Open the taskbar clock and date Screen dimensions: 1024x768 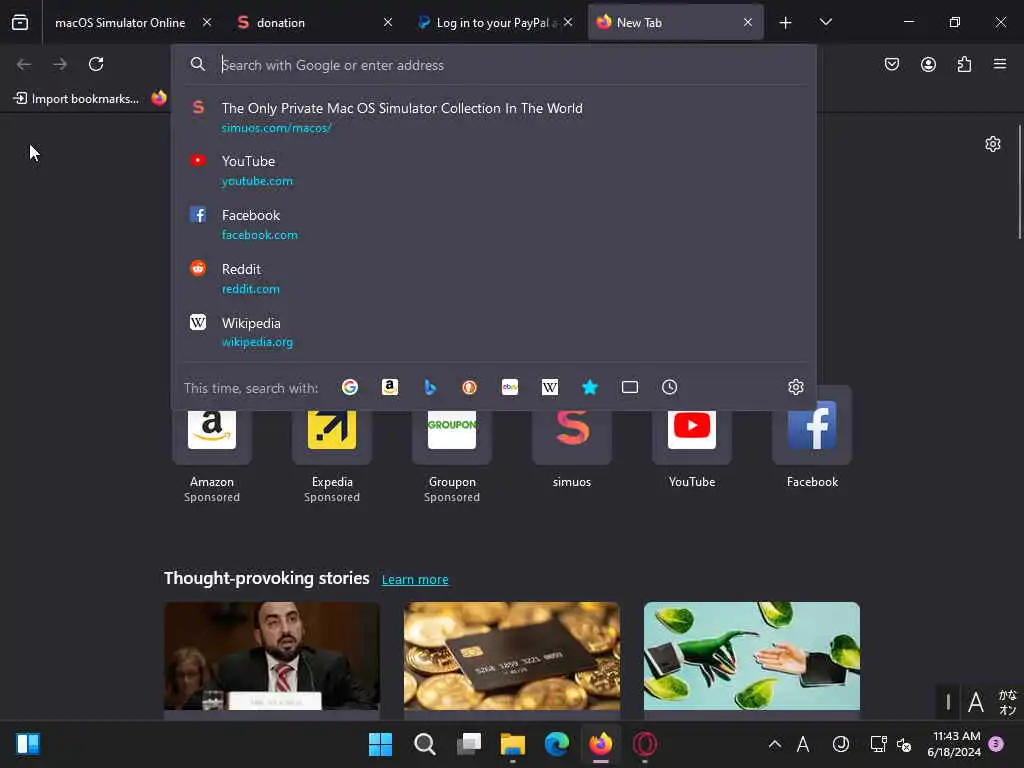(x=954, y=744)
